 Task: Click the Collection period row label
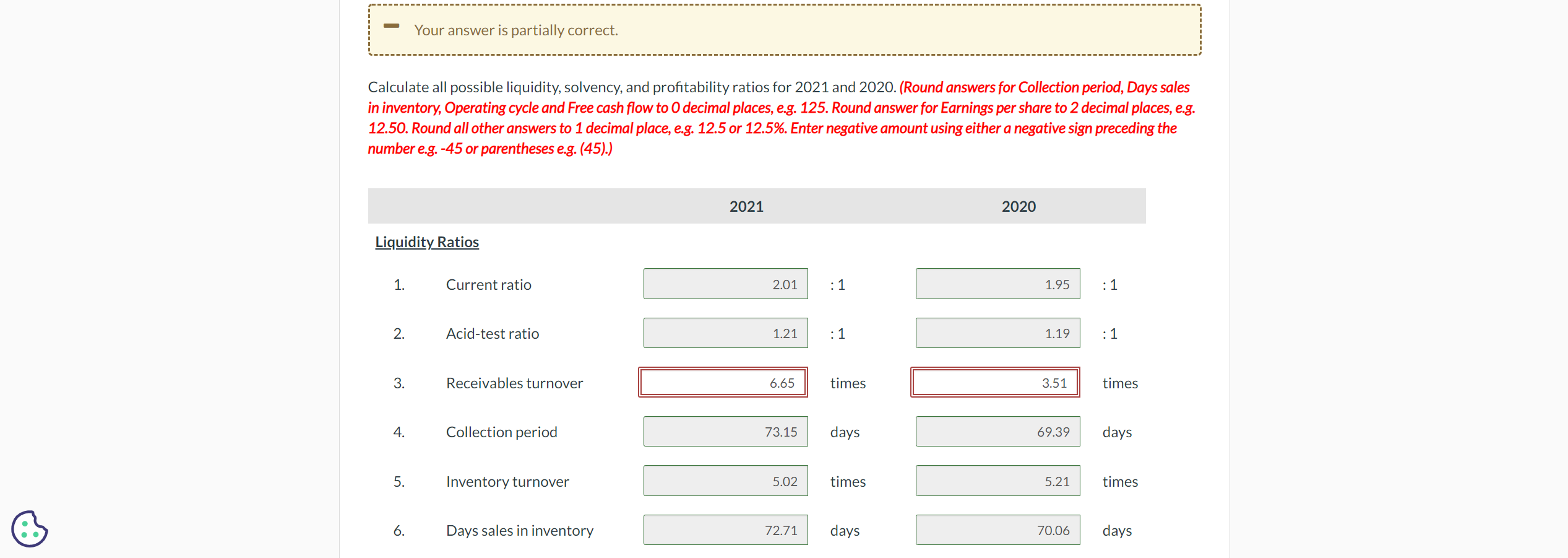click(x=501, y=432)
